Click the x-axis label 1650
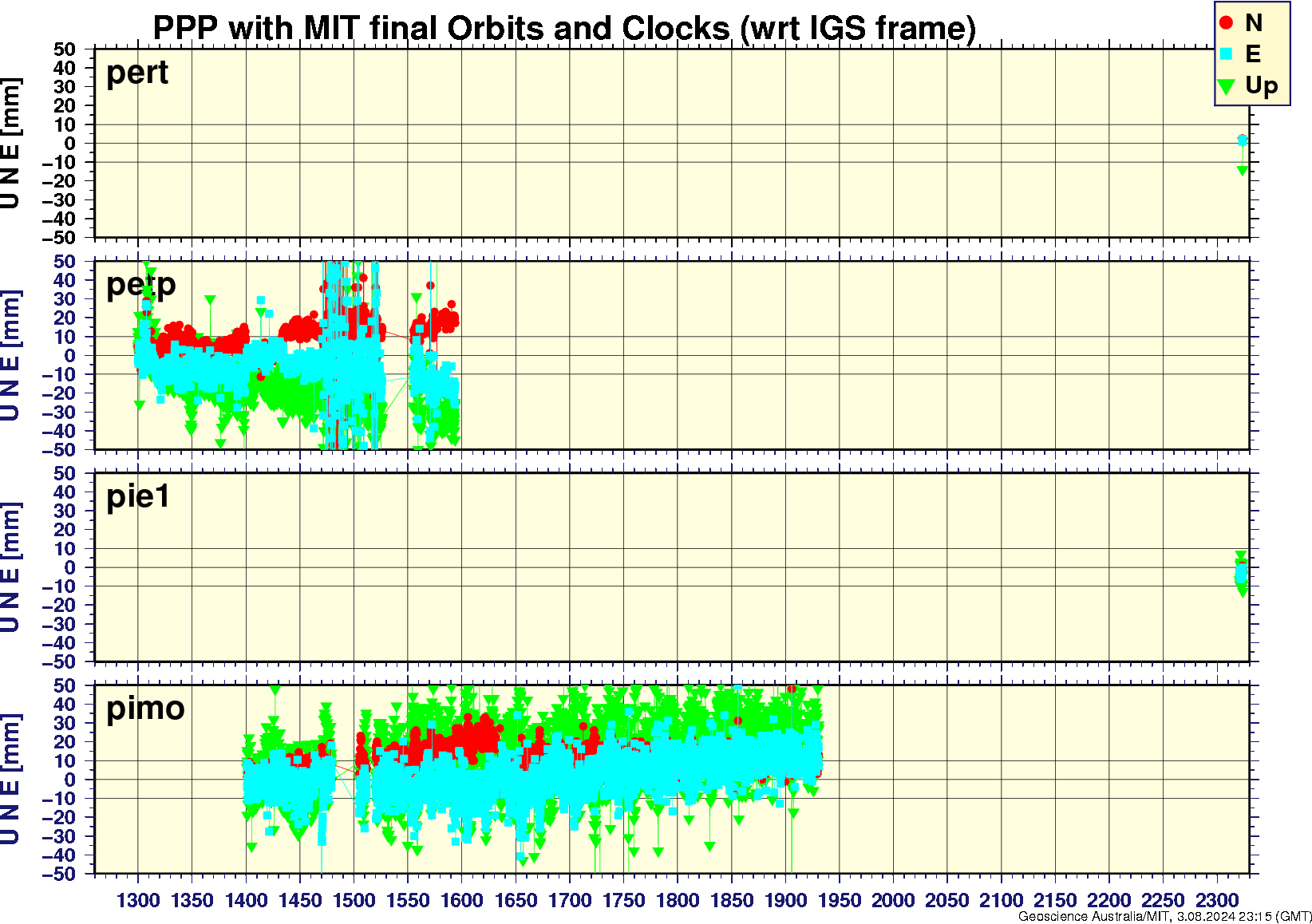 coord(516,901)
